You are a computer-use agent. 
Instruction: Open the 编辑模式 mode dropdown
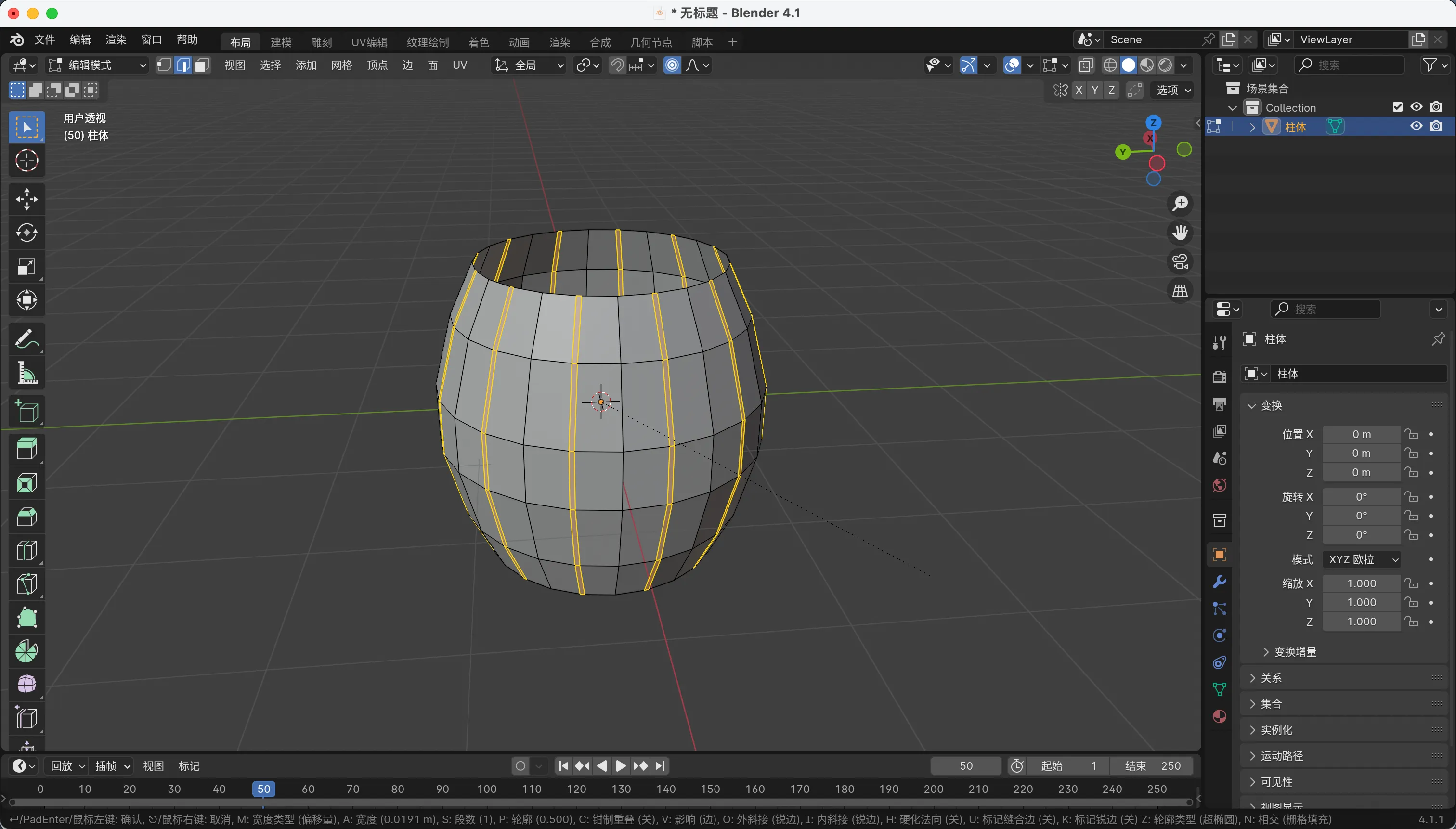coord(97,65)
